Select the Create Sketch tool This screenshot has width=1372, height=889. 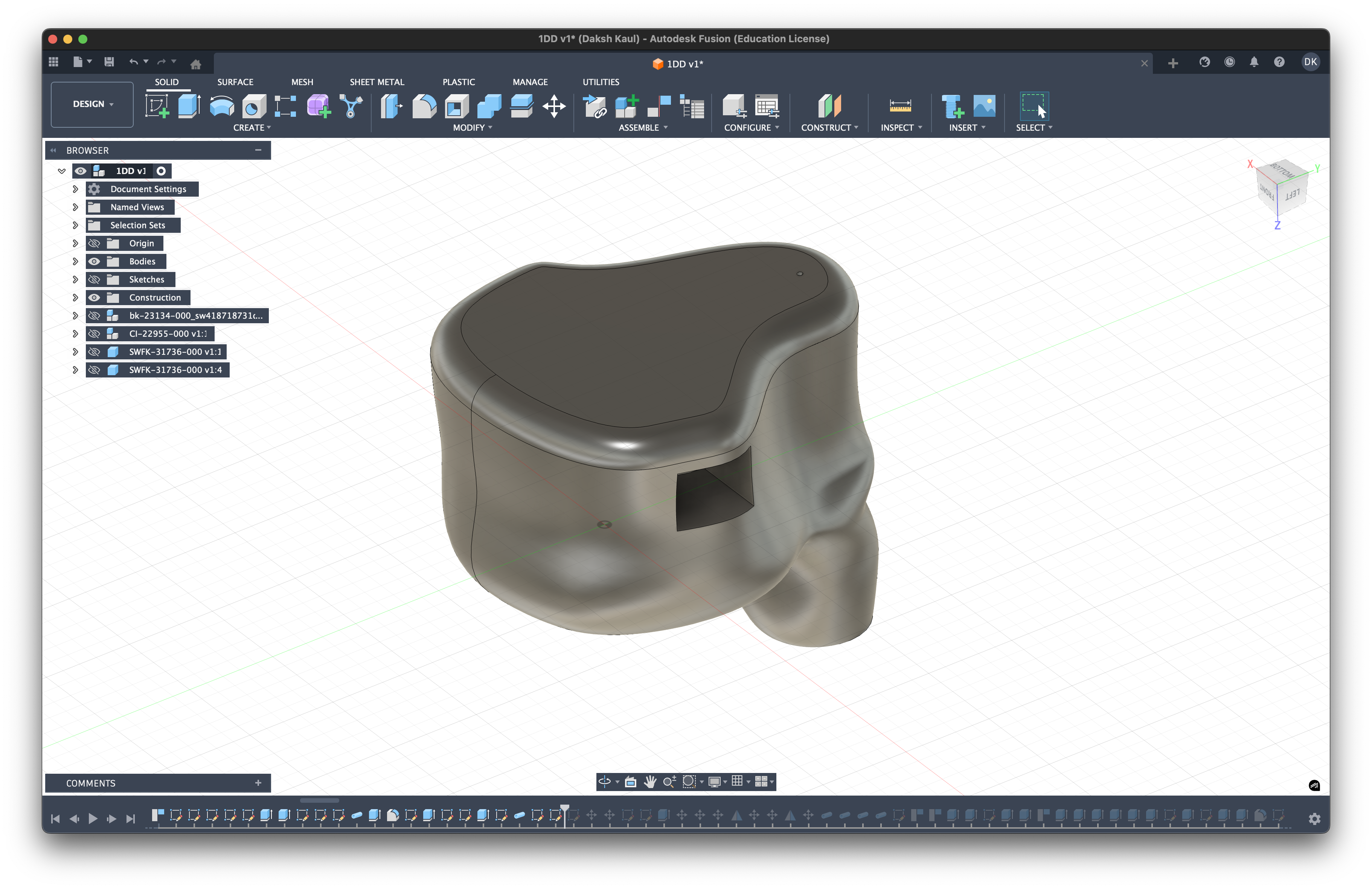[x=157, y=106]
